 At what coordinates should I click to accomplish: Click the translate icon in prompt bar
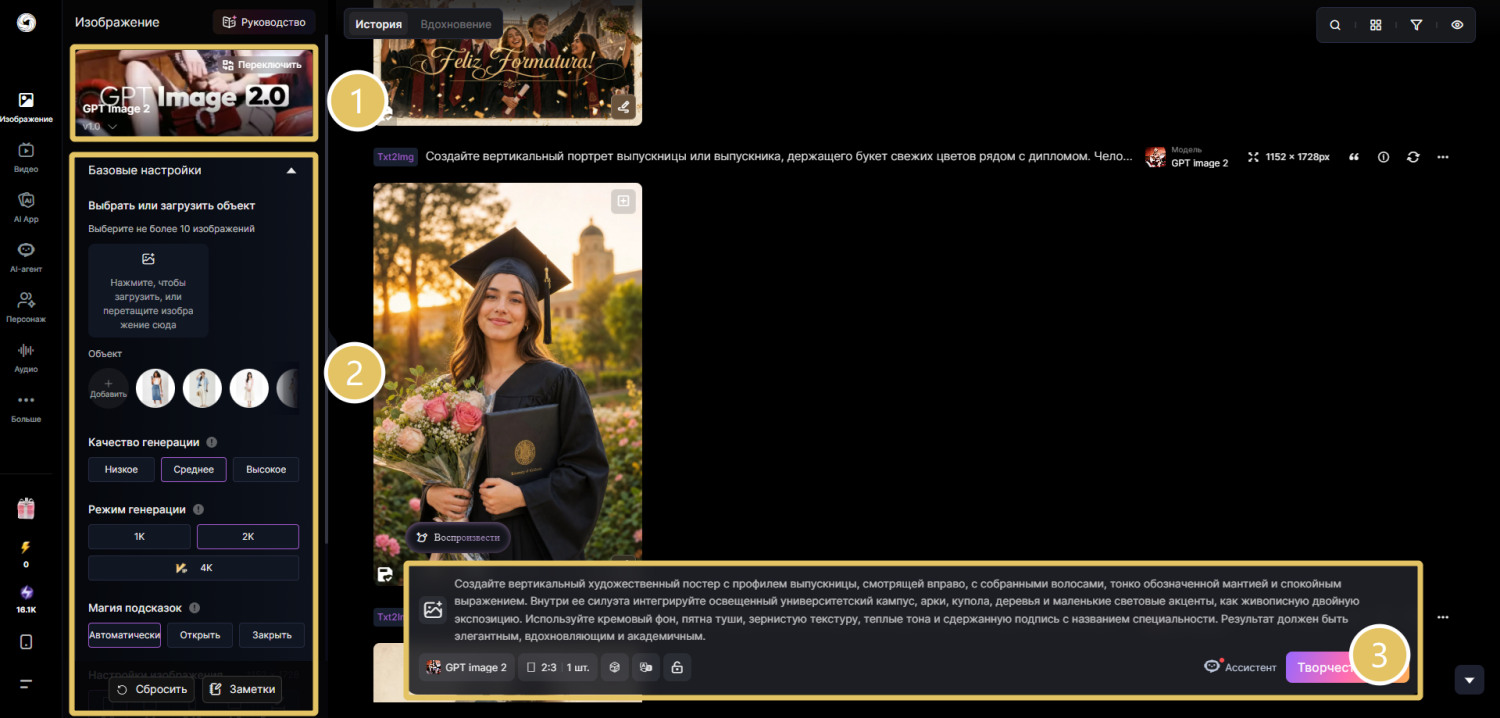(646, 667)
